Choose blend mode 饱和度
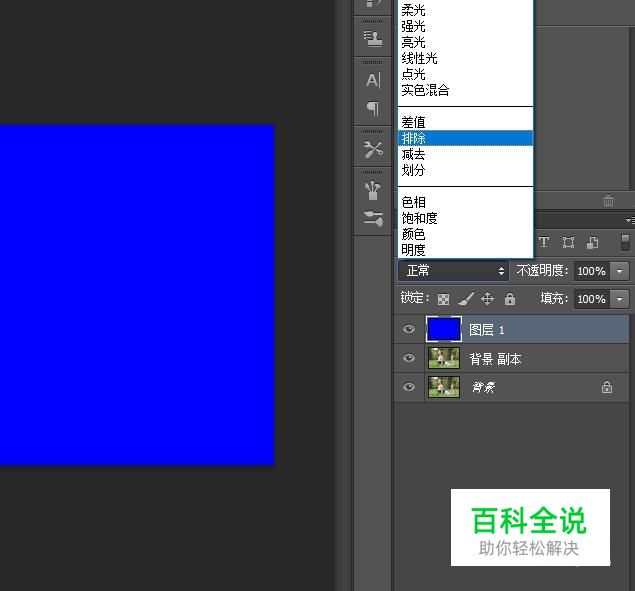Screen dimensions: 635x591 (465, 218)
